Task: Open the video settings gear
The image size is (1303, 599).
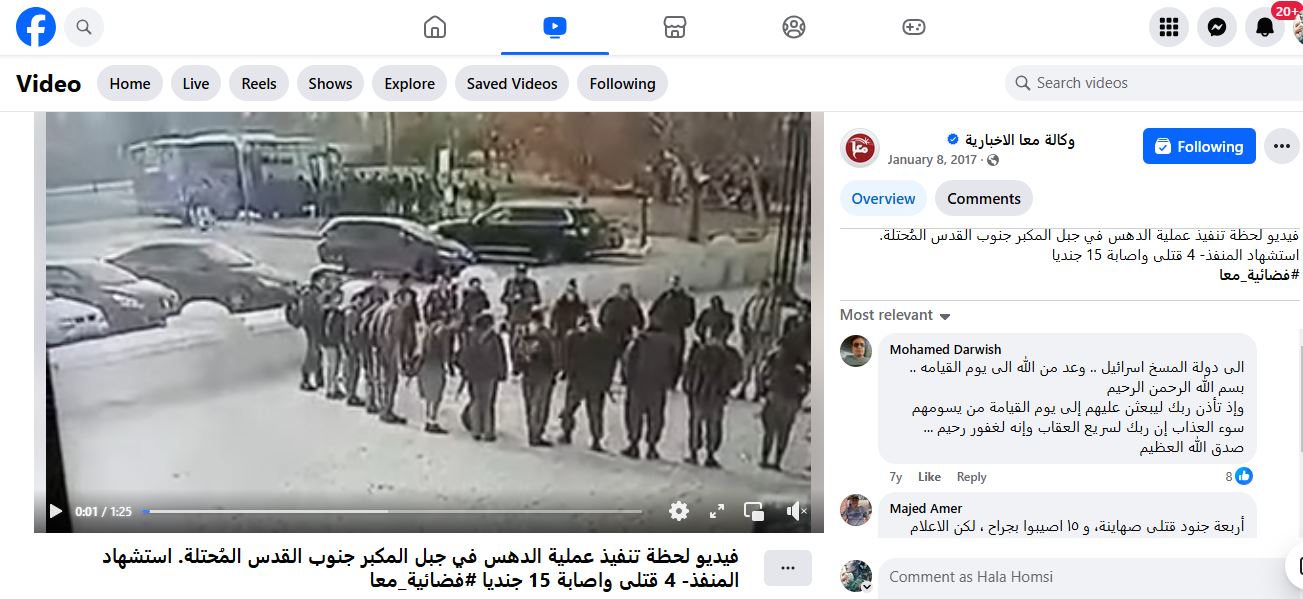Action: 679,511
